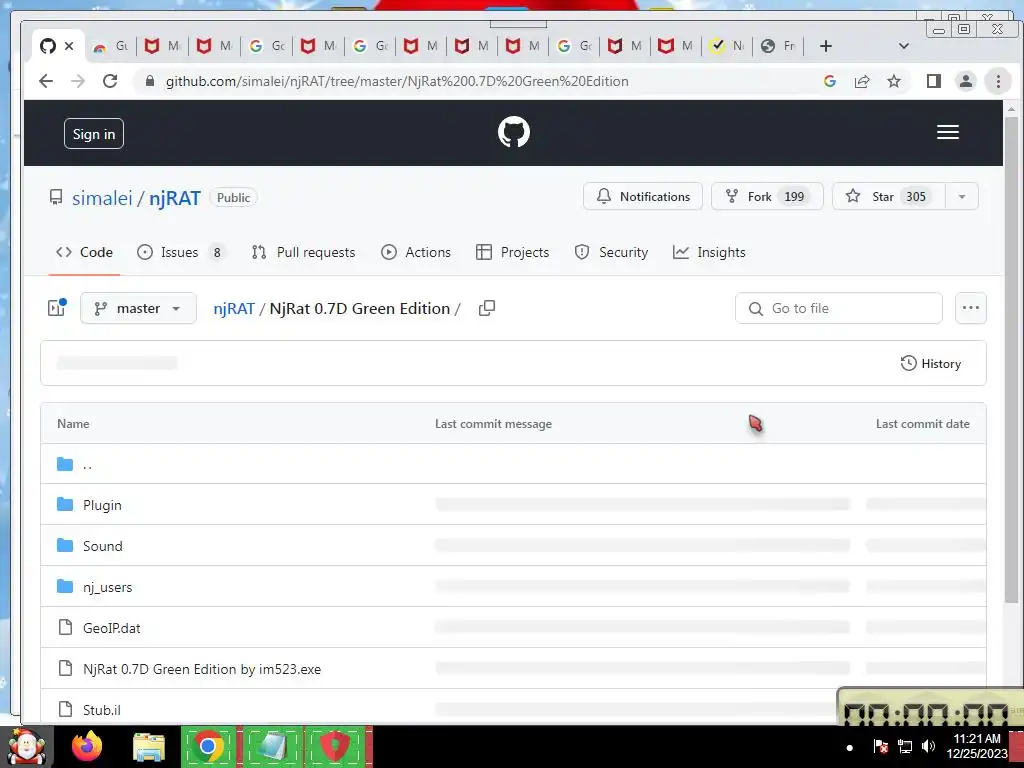The width and height of the screenshot is (1024, 768).
Task: Copy the path with the copy icon
Action: (487, 308)
